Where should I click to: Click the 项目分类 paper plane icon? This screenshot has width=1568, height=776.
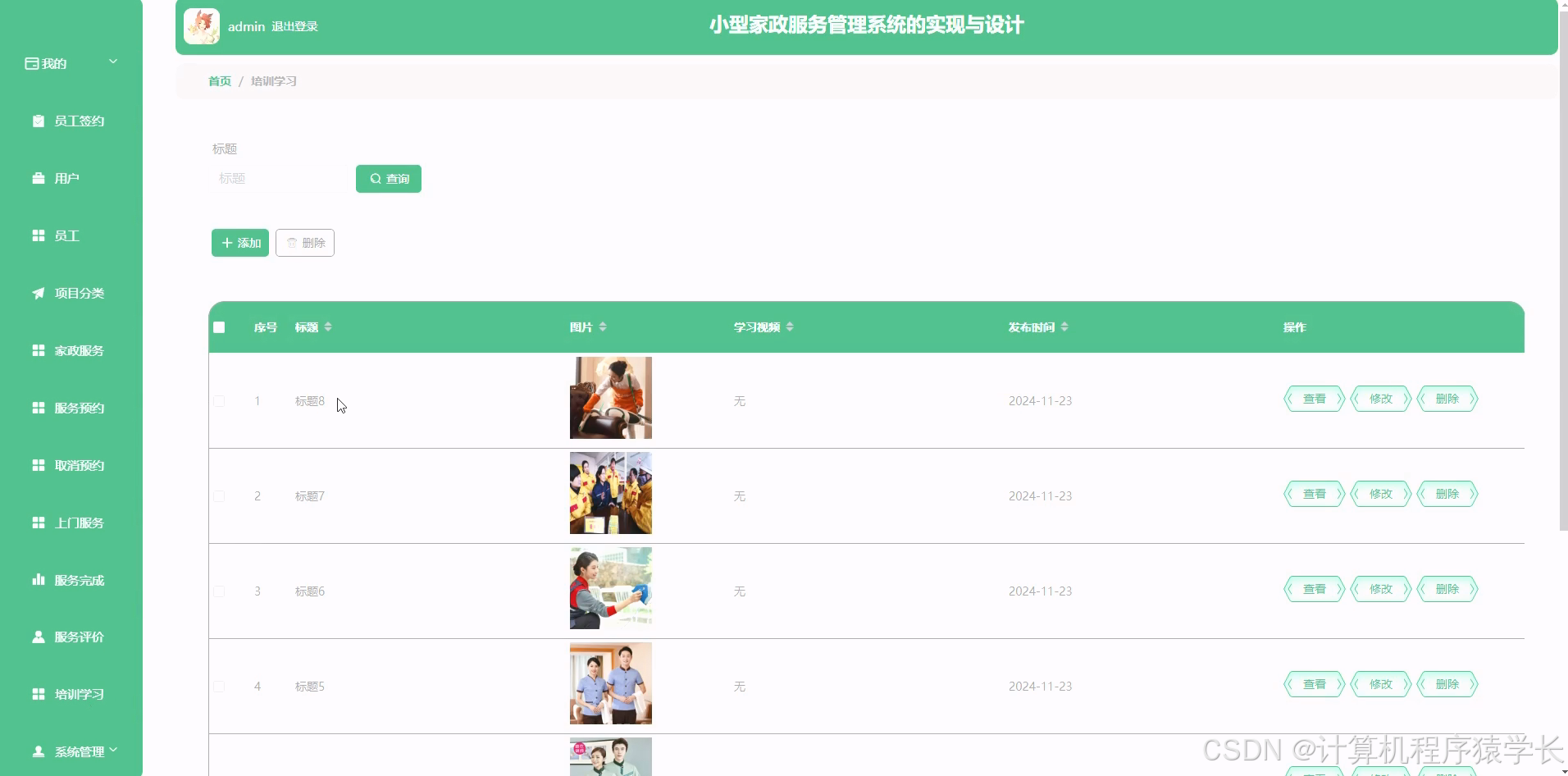(39, 293)
